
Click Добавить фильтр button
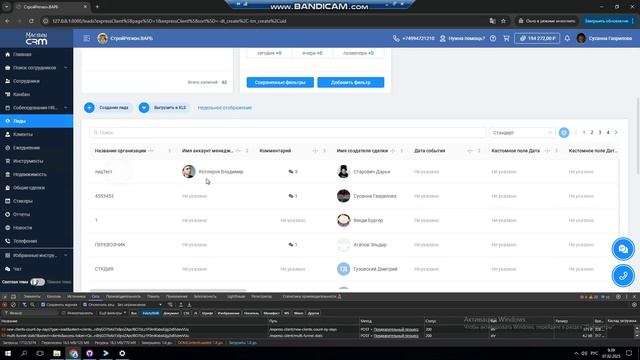click(351, 82)
